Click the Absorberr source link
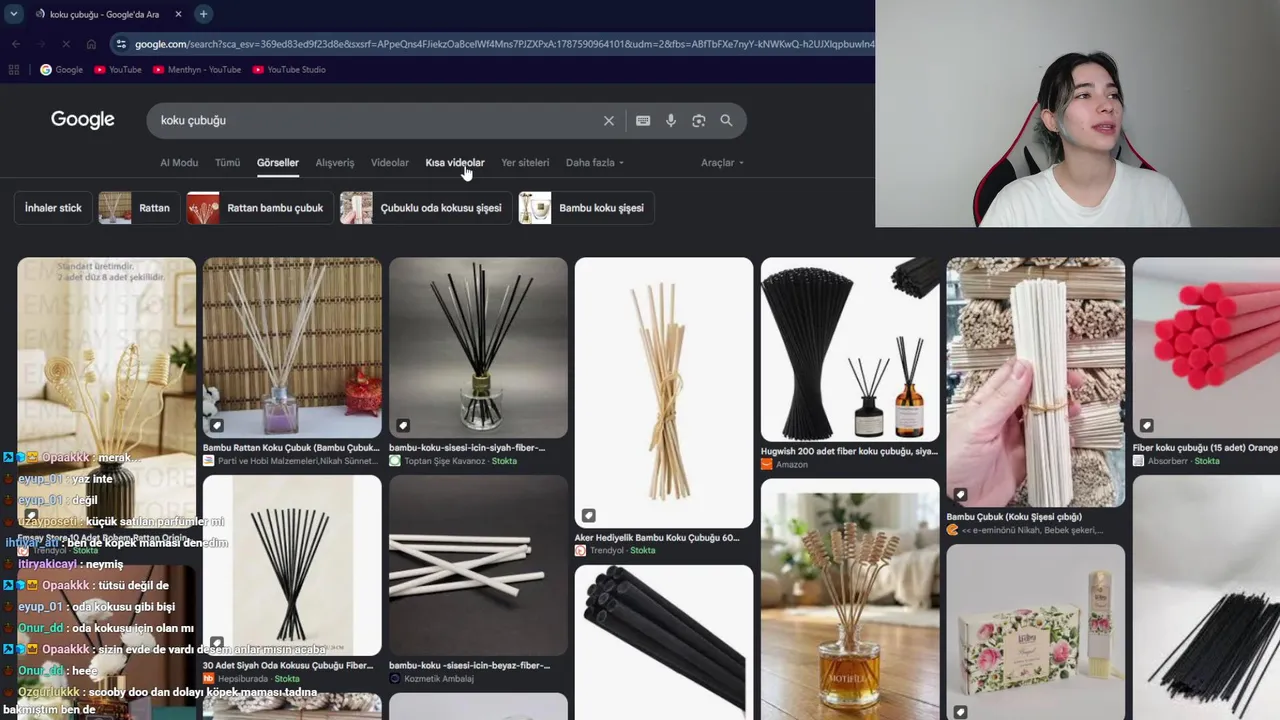 1176,461
